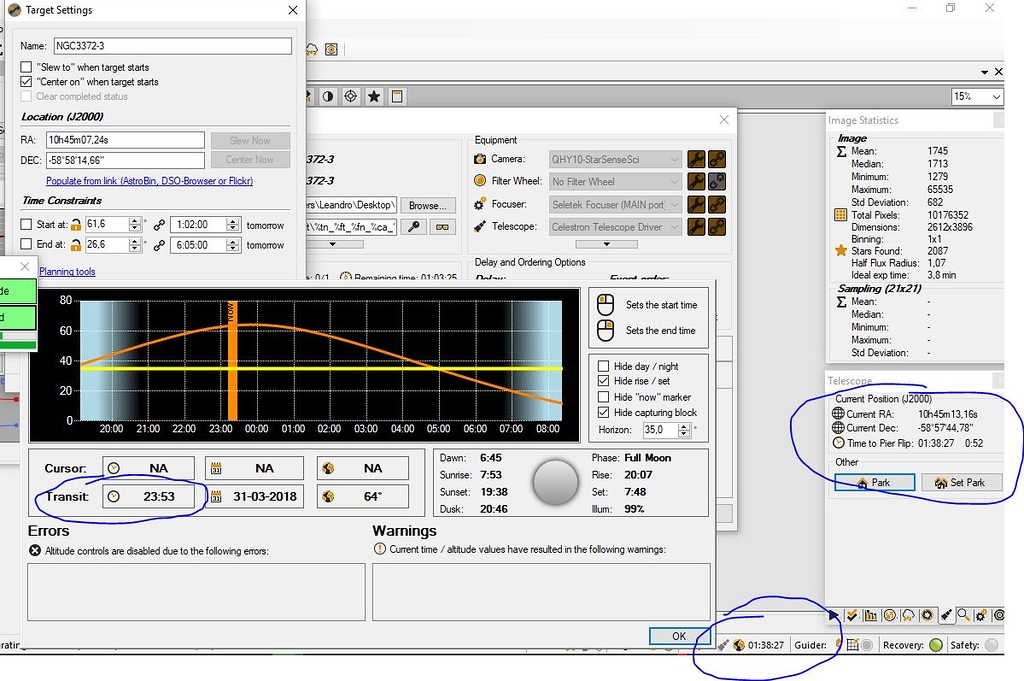This screenshot has height=681, width=1024.
Task: Toggle the Hide day / night checkbox
Action: 605,366
